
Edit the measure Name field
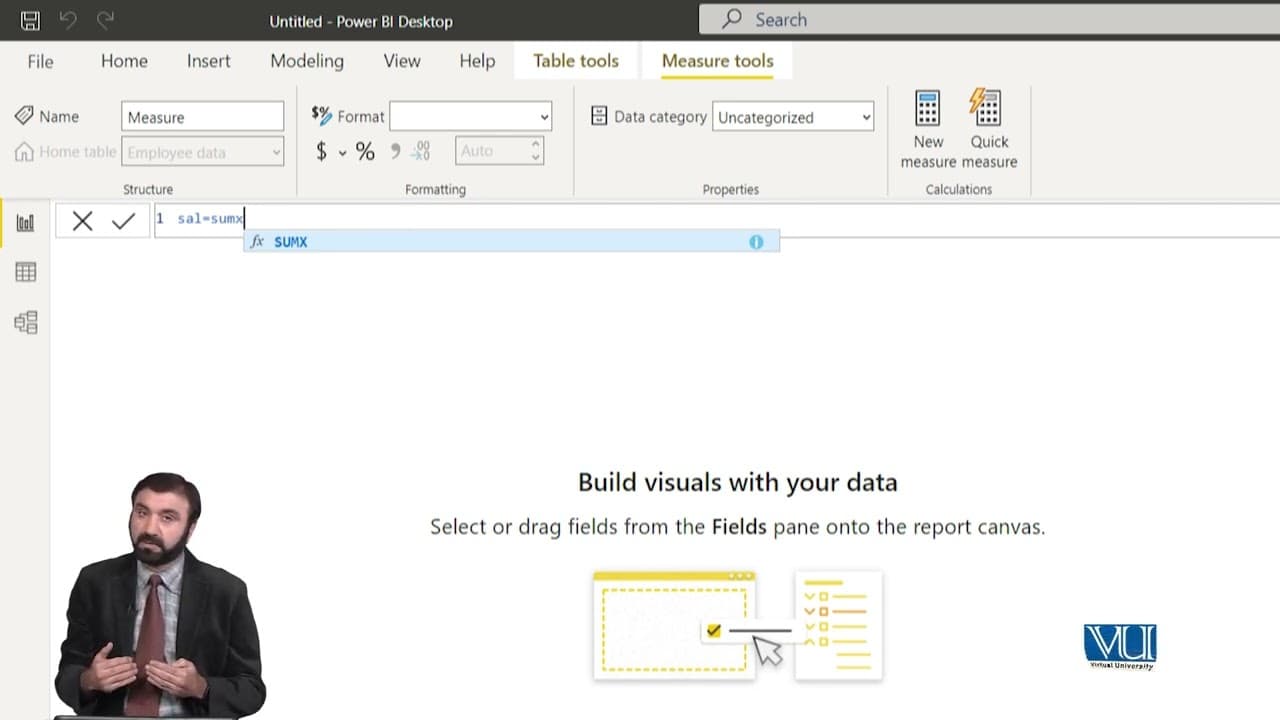point(202,117)
